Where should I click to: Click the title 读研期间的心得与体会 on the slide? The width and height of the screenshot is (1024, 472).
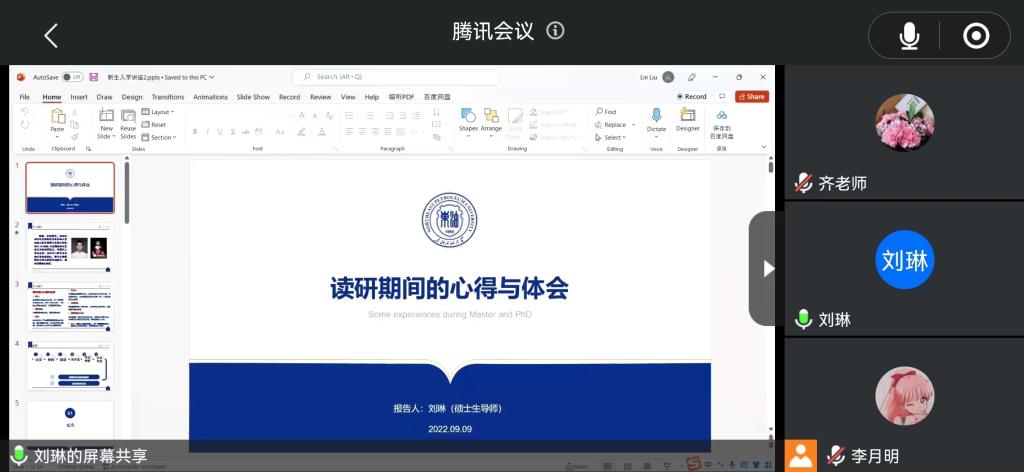(449, 288)
